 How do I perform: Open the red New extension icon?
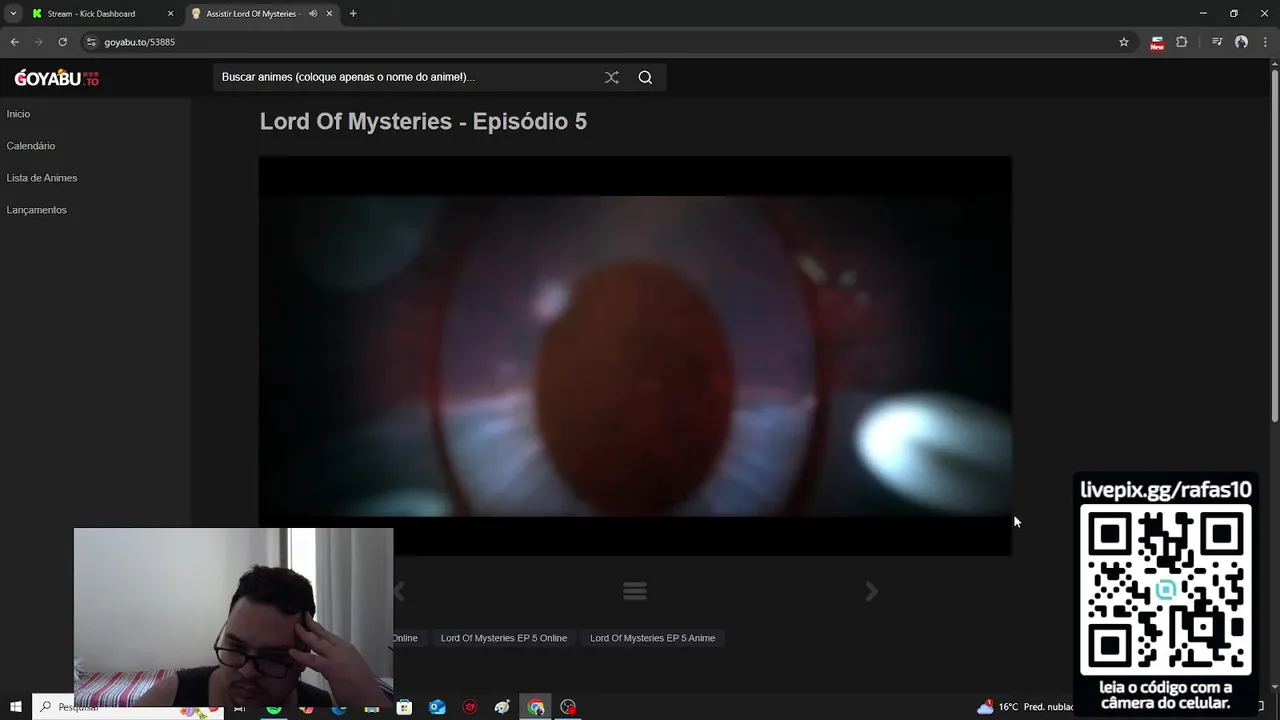coord(1157,42)
